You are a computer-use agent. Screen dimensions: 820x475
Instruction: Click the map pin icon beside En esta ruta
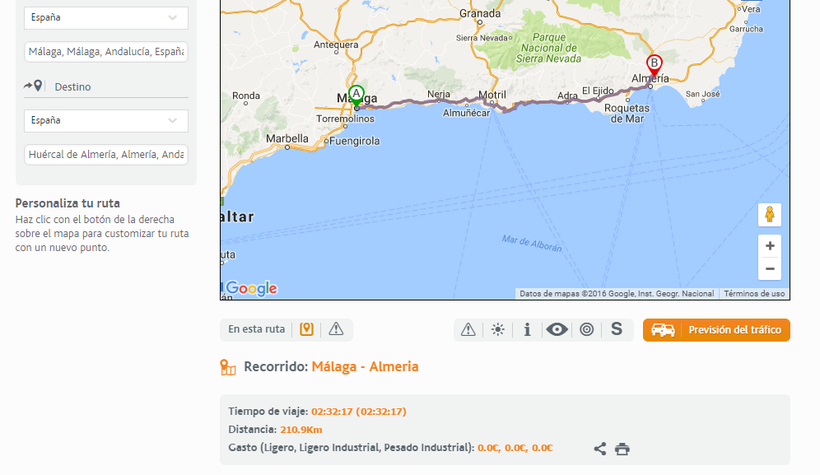click(x=307, y=329)
